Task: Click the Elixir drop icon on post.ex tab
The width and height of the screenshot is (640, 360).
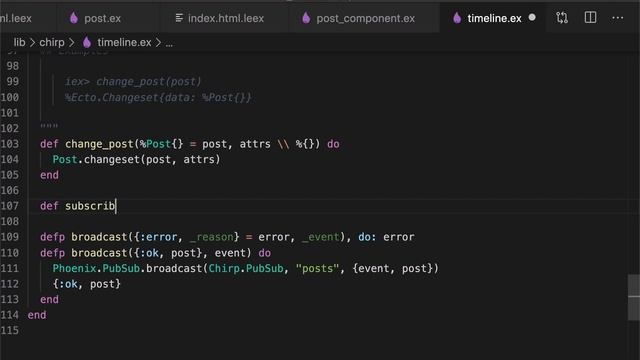Action: (x=74, y=18)
